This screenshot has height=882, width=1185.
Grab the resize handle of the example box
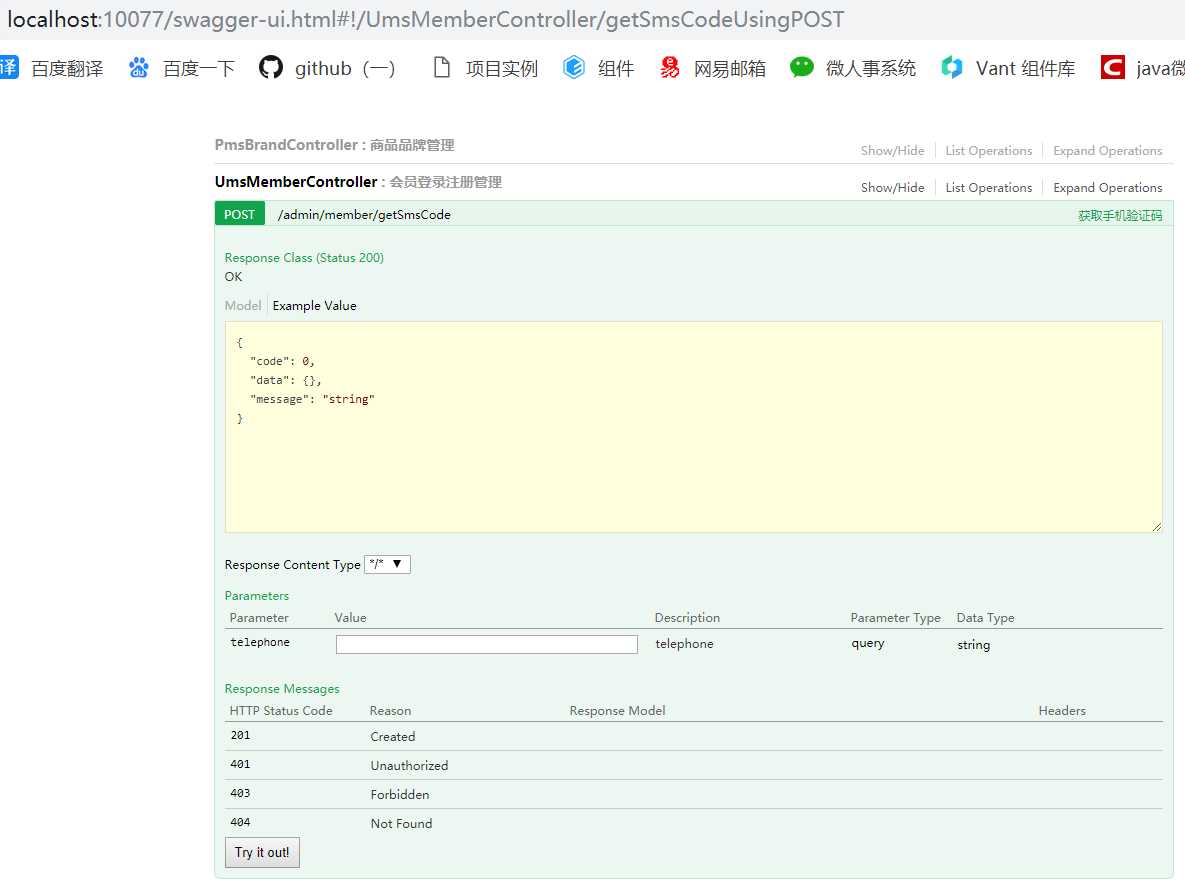pos(1156,527)
